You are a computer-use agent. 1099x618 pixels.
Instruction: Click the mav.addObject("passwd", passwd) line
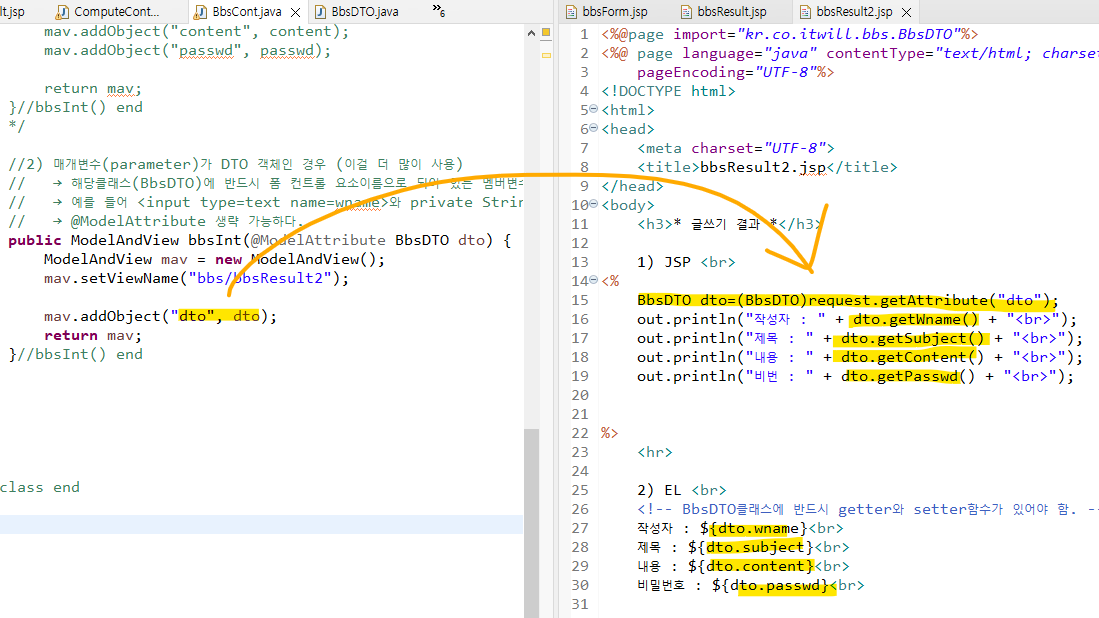point(187,50)
